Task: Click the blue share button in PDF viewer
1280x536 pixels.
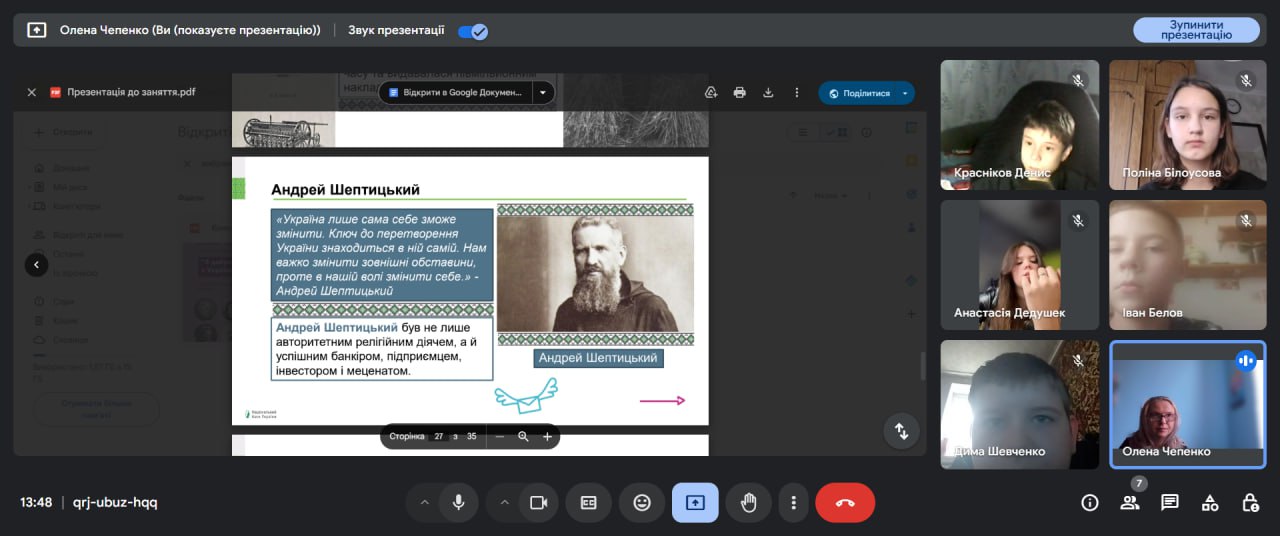Action: (x=858, y=93)
